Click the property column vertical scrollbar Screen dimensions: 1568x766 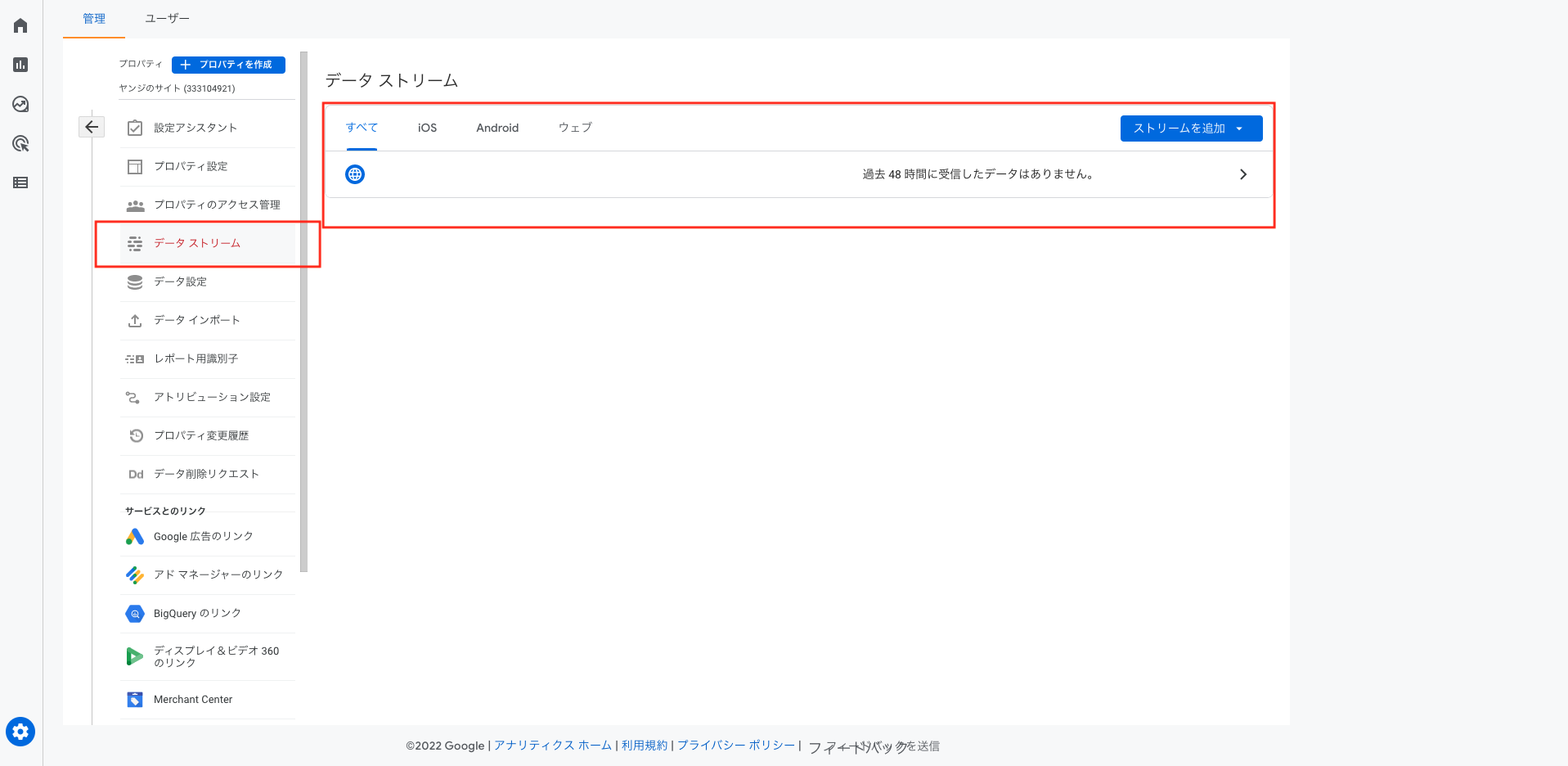[x=303, y=311]
